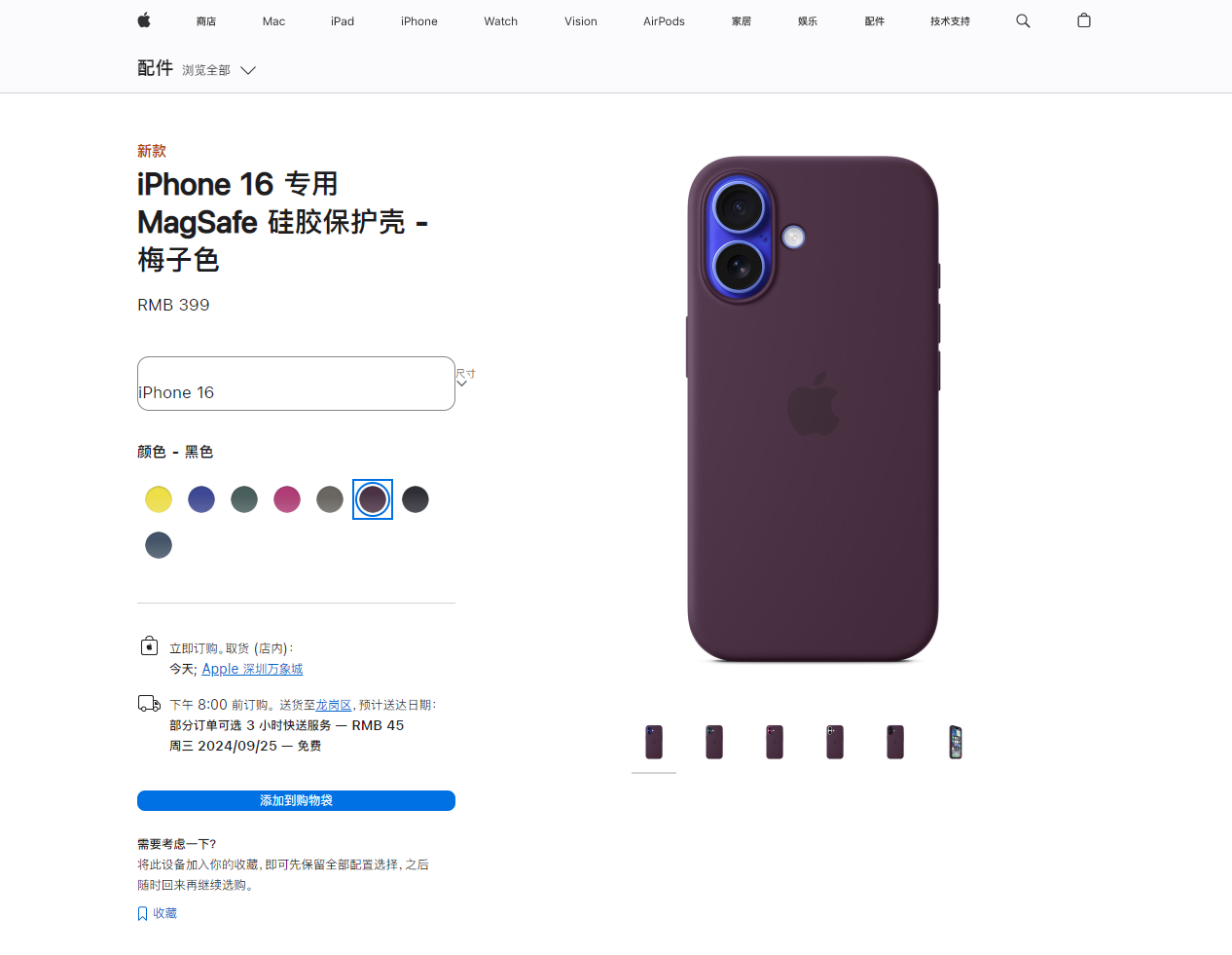Click the delivery truck icon
The height and width of the screenshot is (955, 1232).
pyautogui.click(x=149, y=703)
